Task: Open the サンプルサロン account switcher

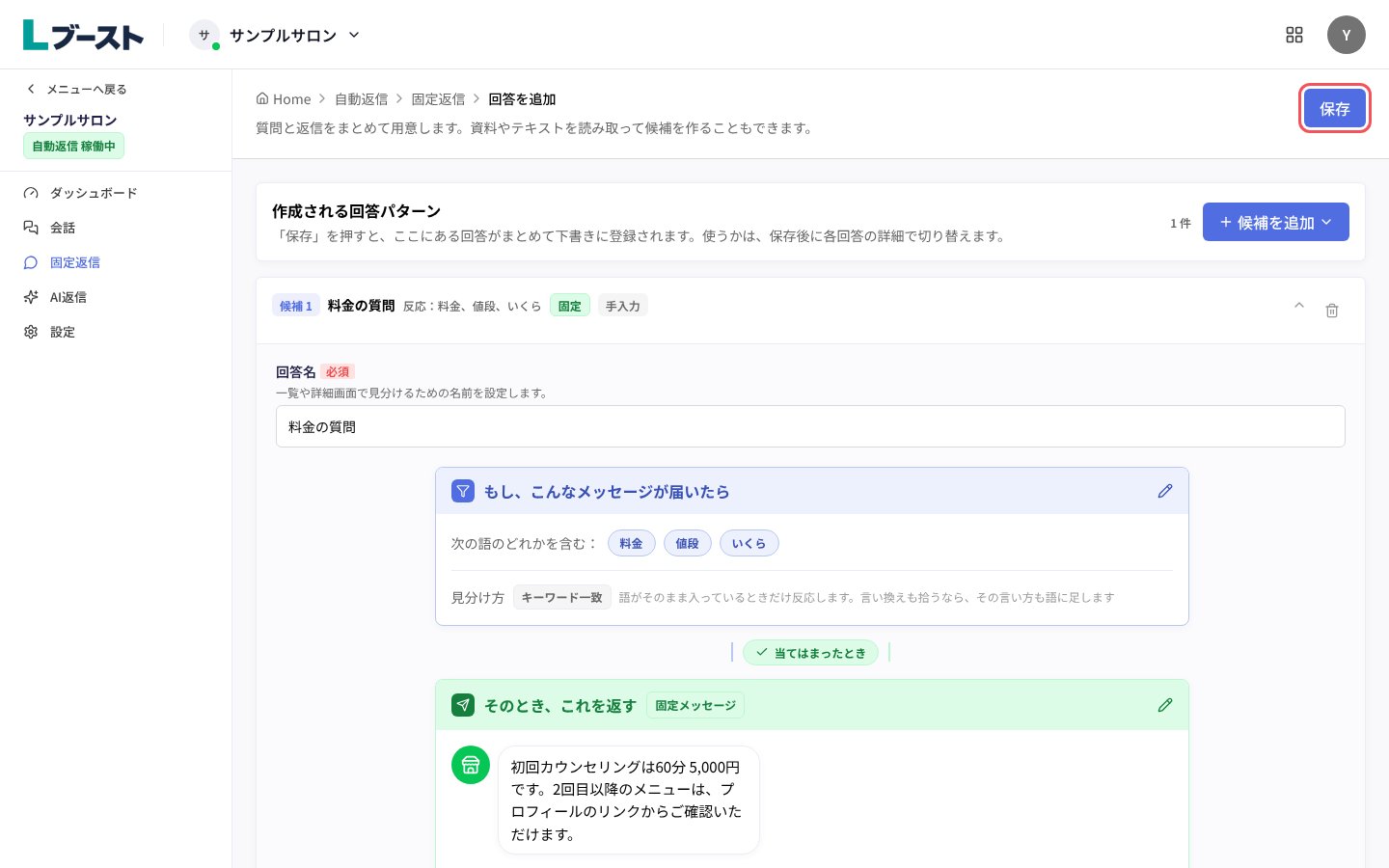Action: [275, 35]
